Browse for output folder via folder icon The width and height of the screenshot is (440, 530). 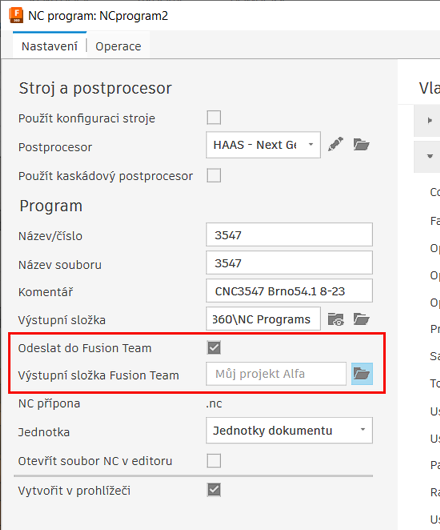[361, 319]
